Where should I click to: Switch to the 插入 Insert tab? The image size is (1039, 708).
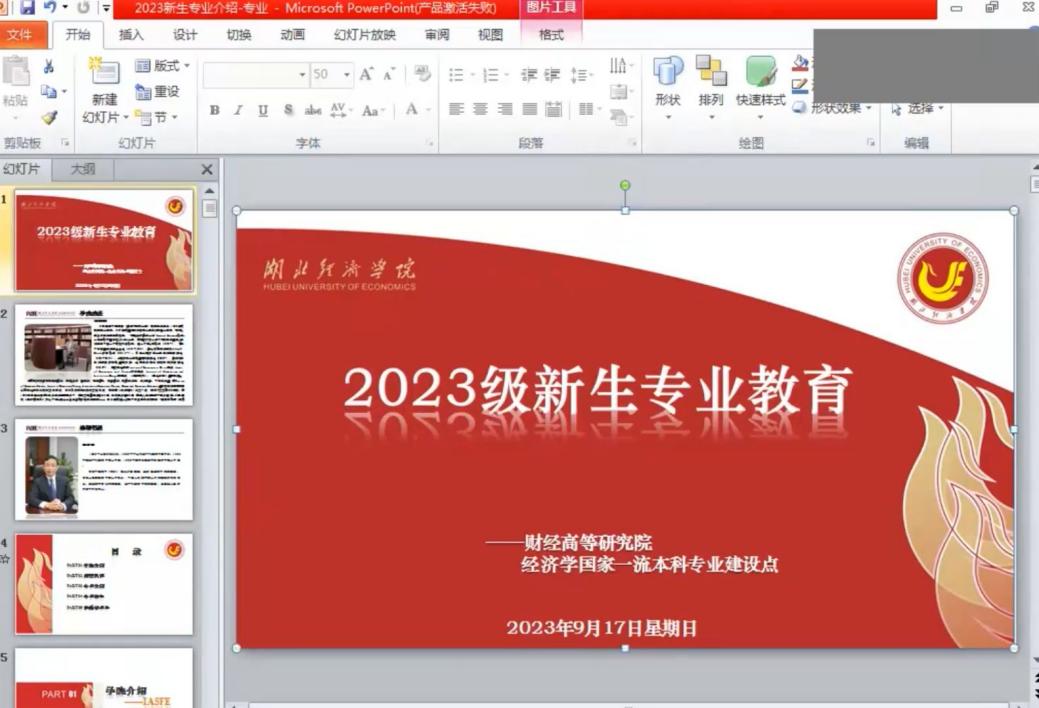[131, 34]
